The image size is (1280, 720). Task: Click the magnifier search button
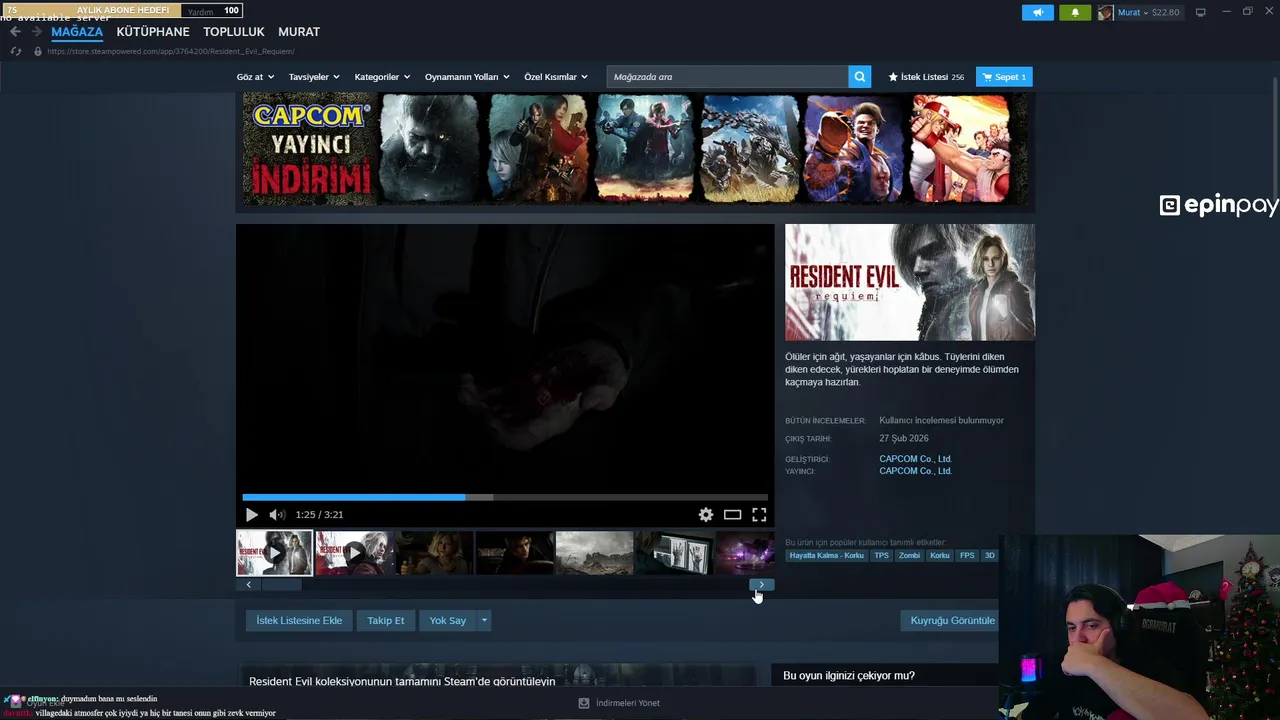[x=860, y=77]
